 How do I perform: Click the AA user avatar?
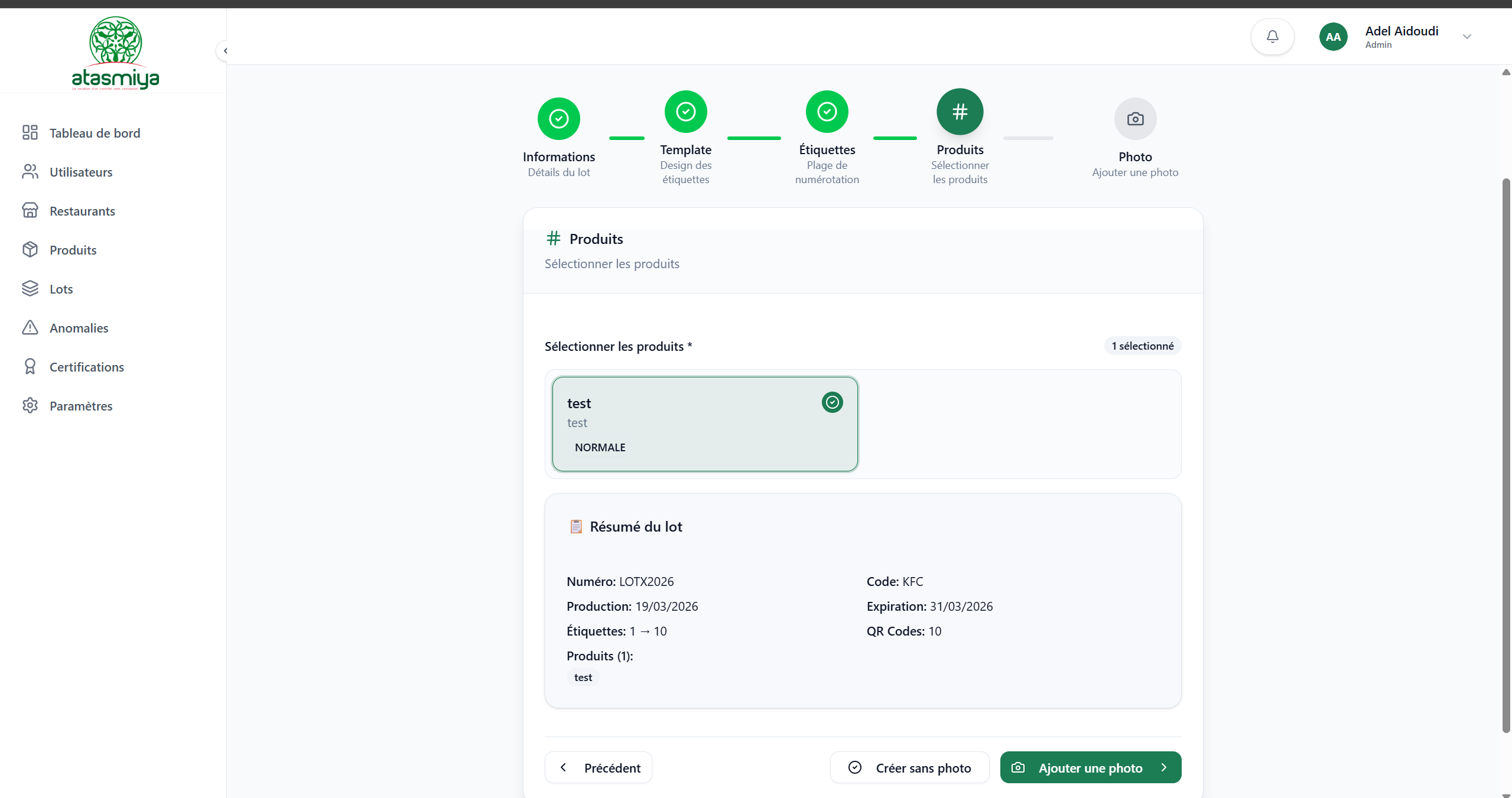1333,37
